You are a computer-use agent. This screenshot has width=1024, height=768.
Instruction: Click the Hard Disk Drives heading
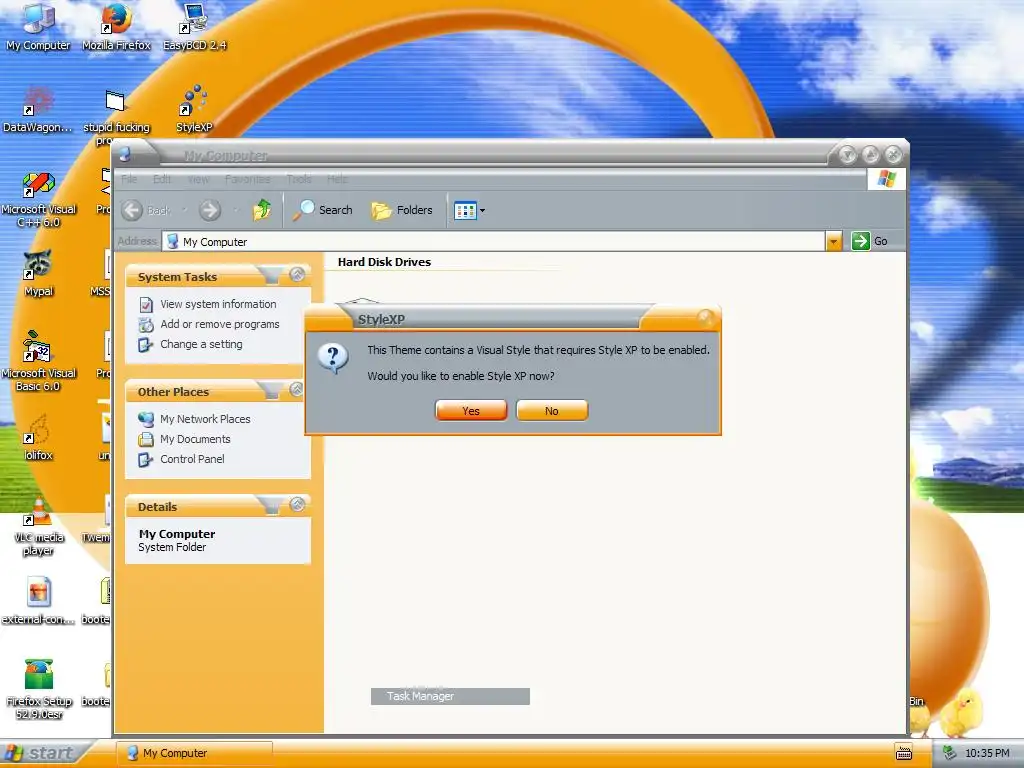pyautogui.click(x=384, y=262)
